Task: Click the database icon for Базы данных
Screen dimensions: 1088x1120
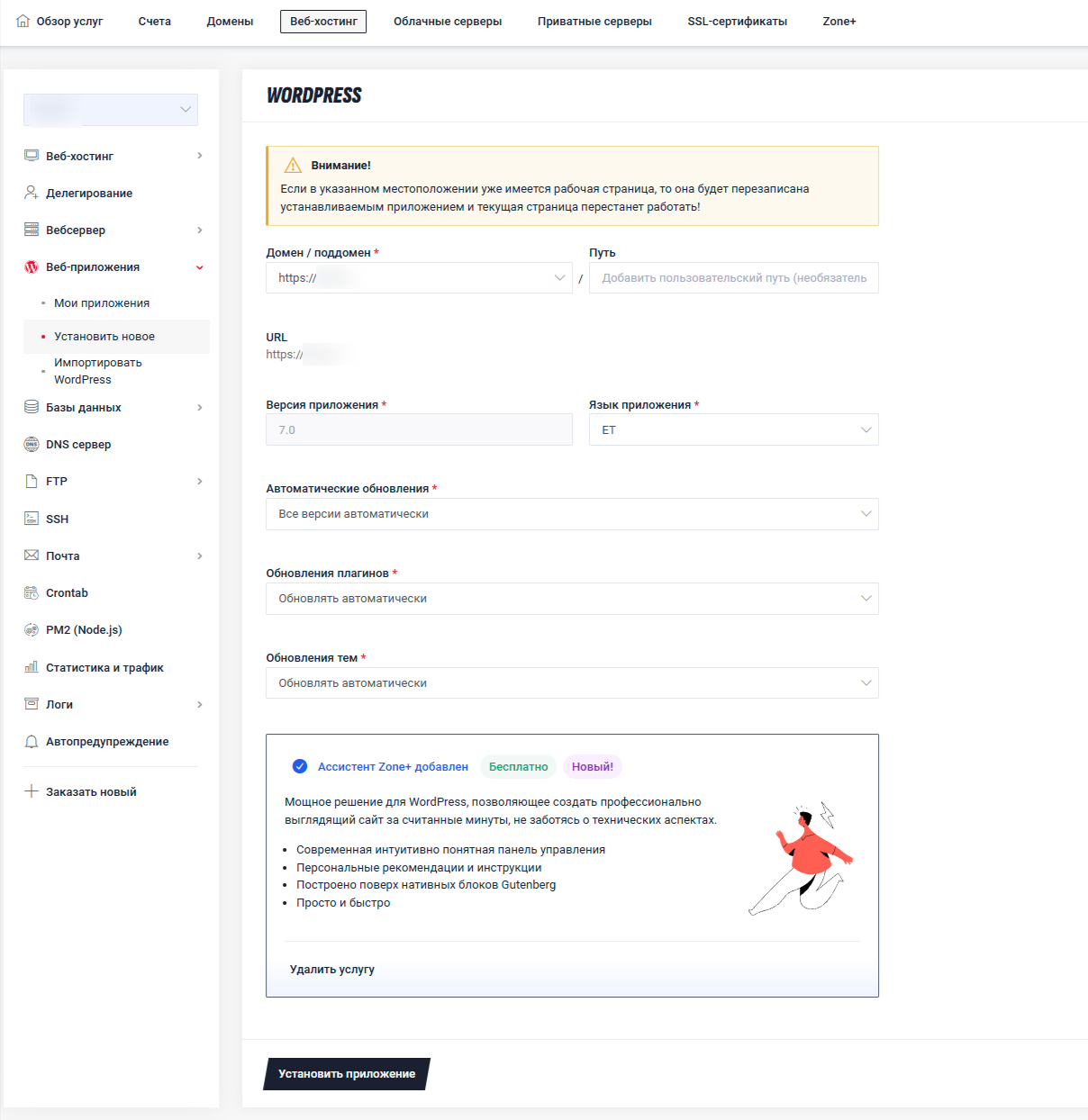Action: (x=32, y=407)
